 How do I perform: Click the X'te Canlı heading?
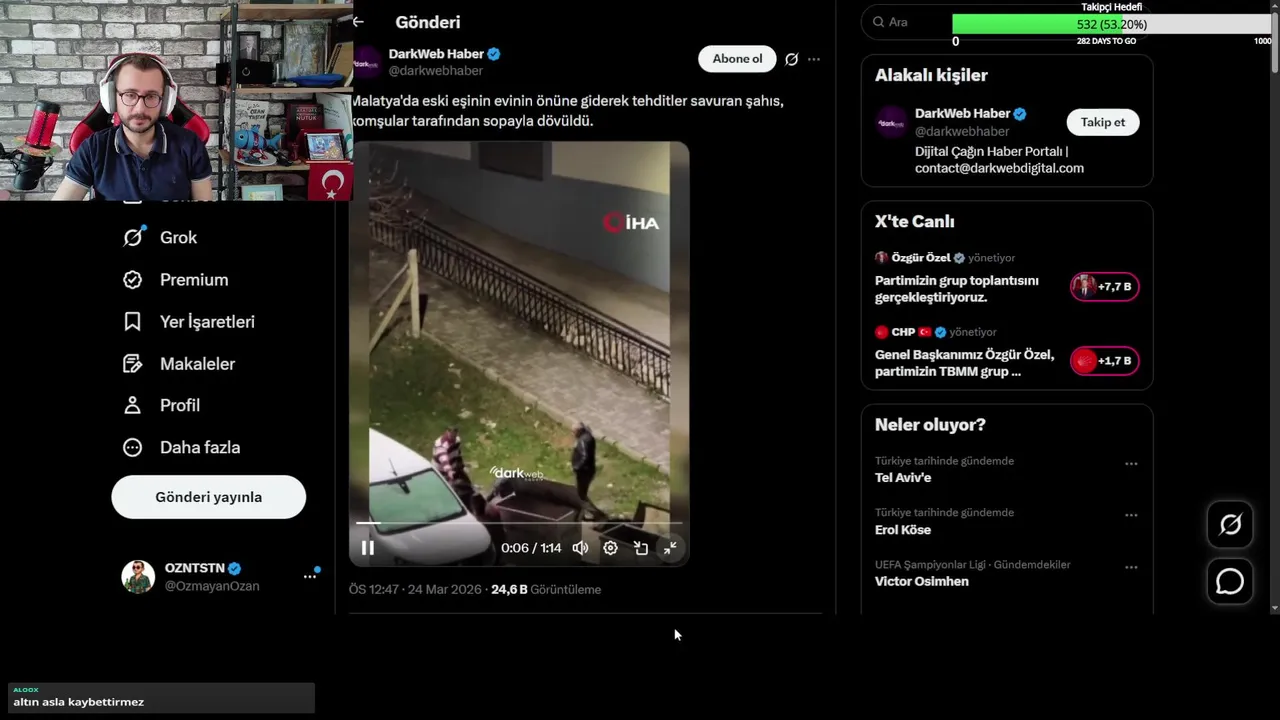(915, 222)
